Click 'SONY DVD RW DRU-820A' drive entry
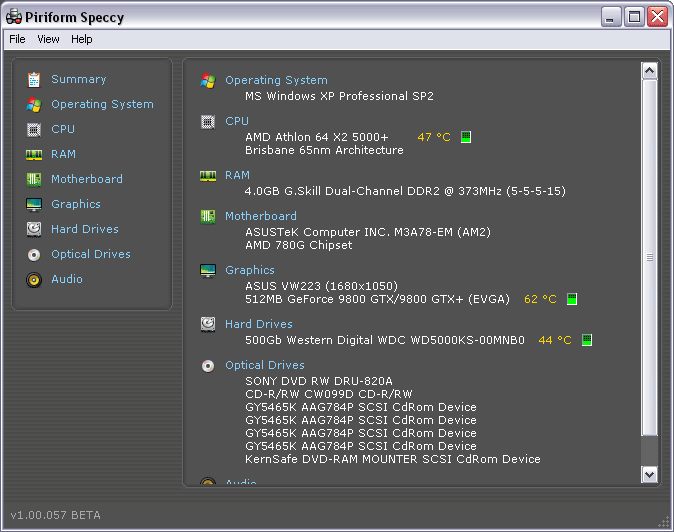The image size is (674, 532). [319, 381]
